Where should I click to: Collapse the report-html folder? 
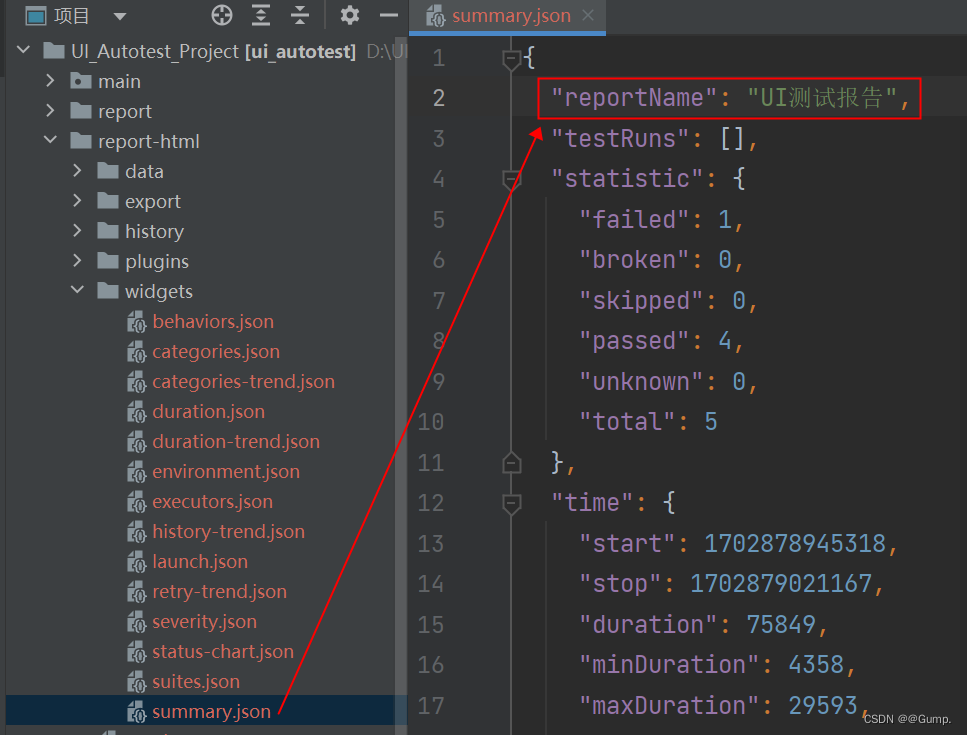pos(51,140)
